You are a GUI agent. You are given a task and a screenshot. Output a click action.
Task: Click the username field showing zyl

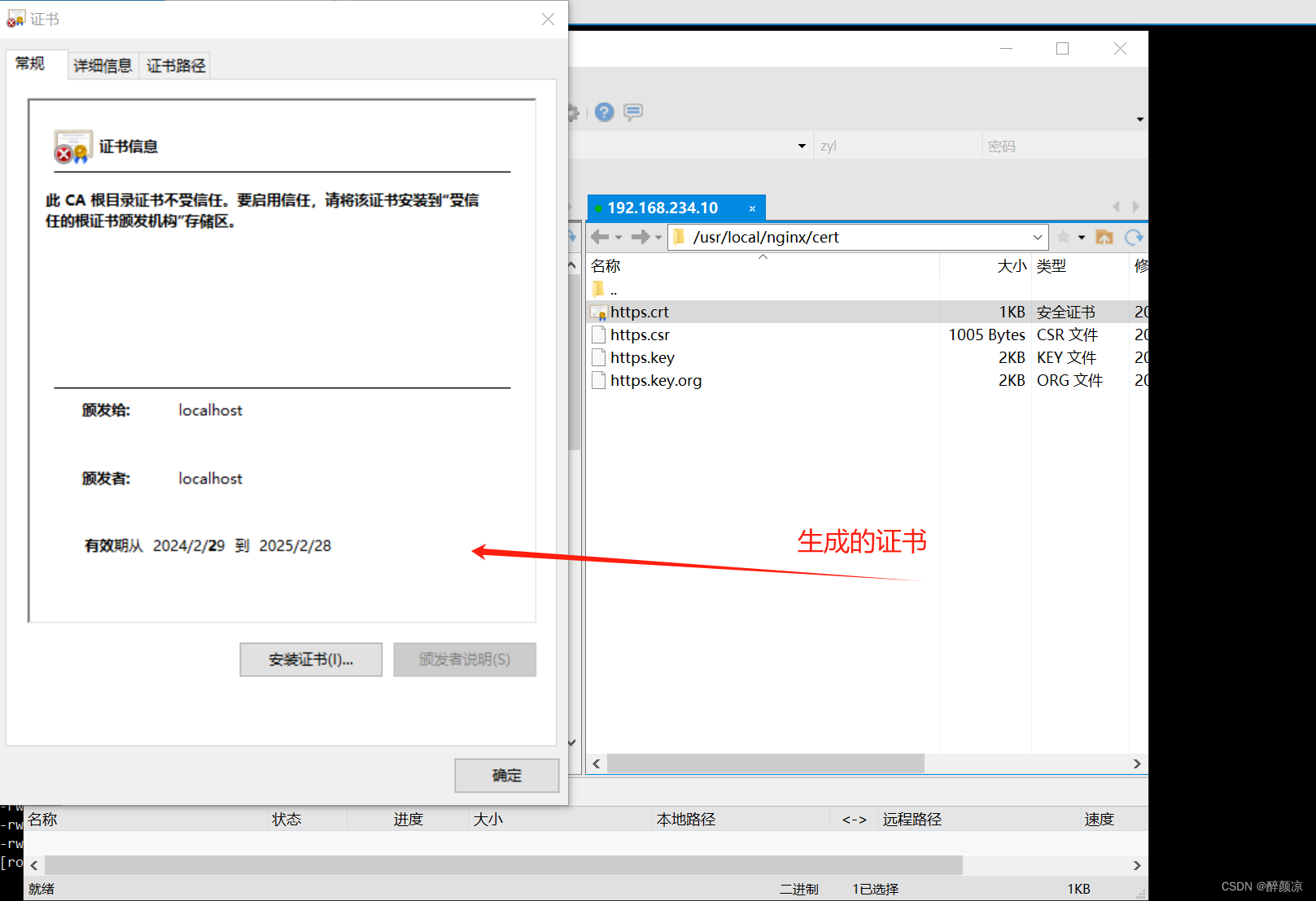(898, 147)
